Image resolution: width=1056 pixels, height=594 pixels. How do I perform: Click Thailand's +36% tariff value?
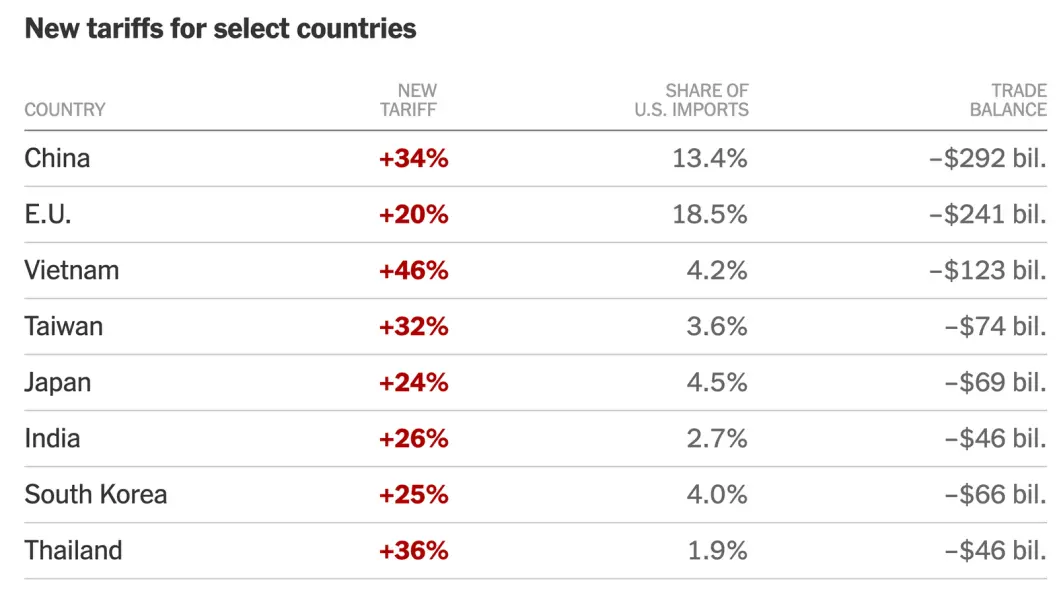(414, 550)
